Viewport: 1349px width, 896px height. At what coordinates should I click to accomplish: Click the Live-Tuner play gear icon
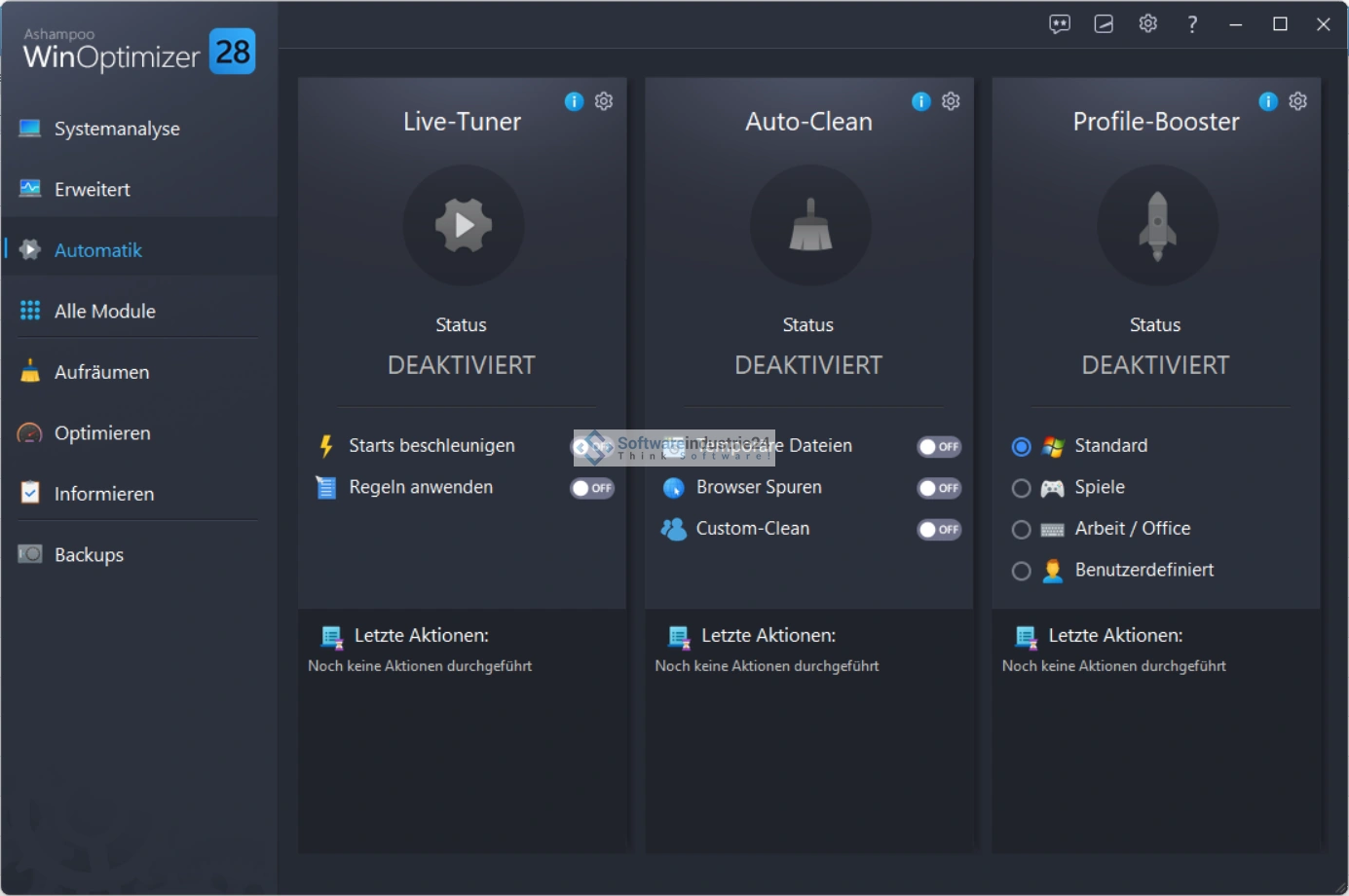[463, 225]
